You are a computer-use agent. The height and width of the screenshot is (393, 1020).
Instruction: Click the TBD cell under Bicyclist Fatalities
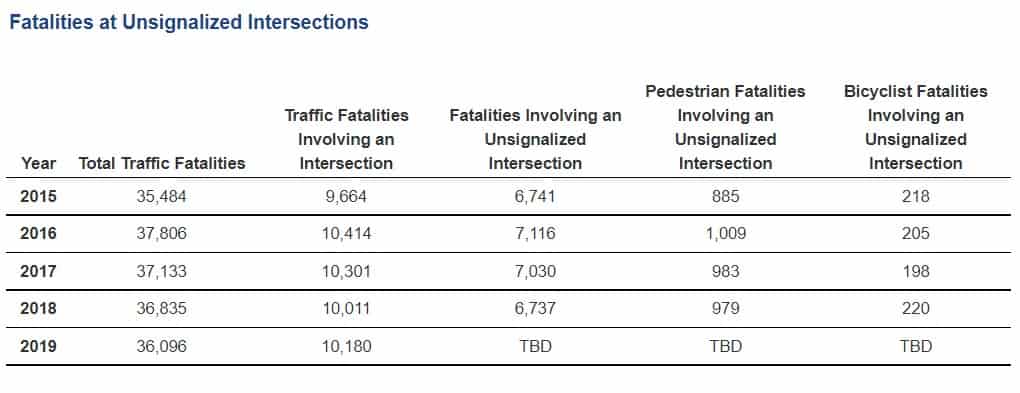click(916, 346)
